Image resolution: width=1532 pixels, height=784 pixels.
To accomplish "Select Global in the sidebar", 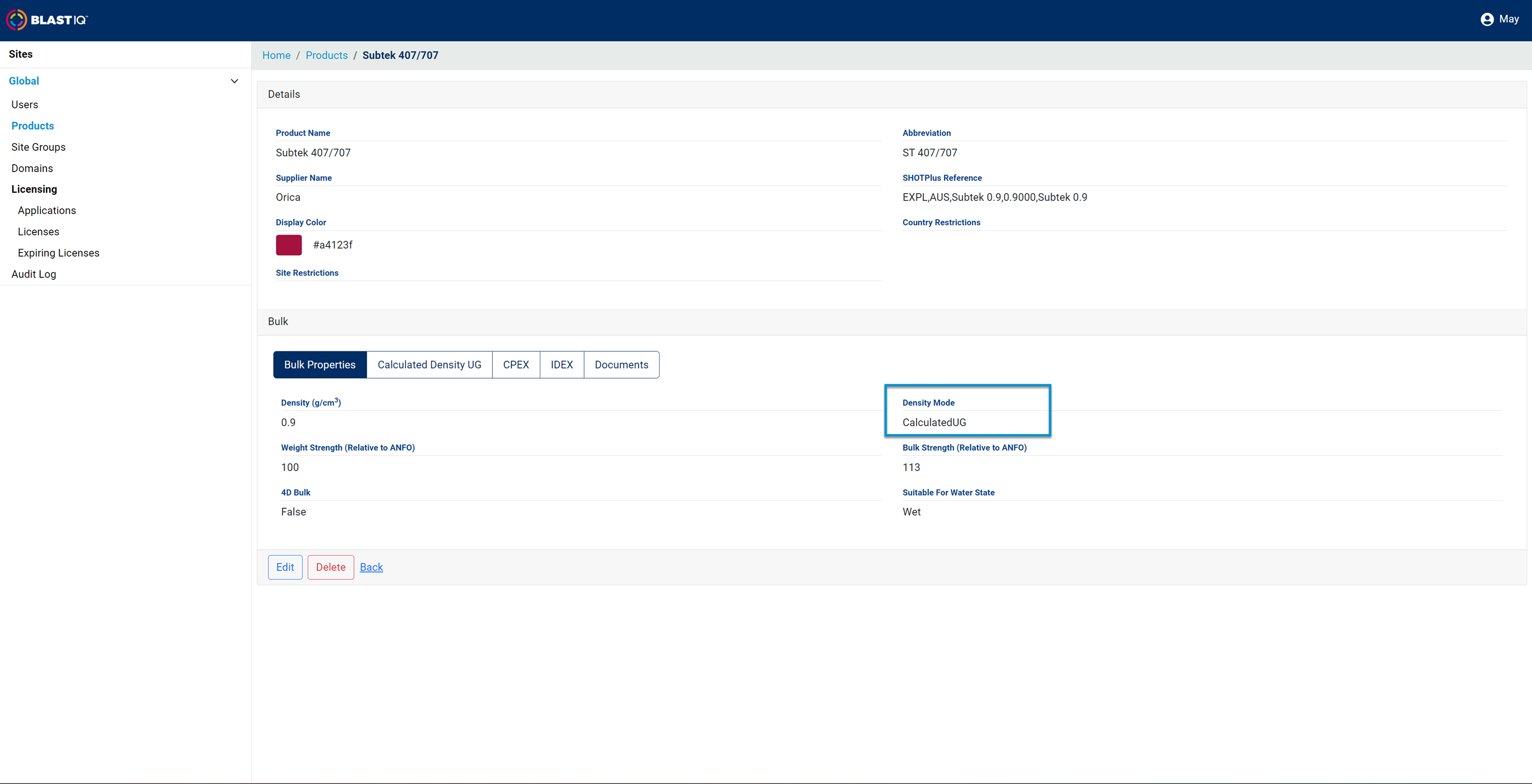I will (x=24, y=81).
